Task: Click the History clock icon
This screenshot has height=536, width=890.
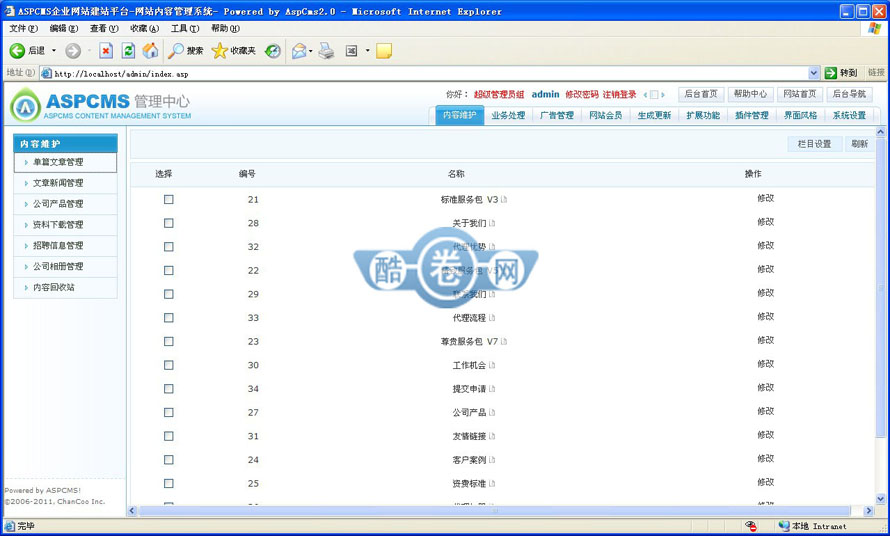Action: pyautogui.click(x=273, y=51)
